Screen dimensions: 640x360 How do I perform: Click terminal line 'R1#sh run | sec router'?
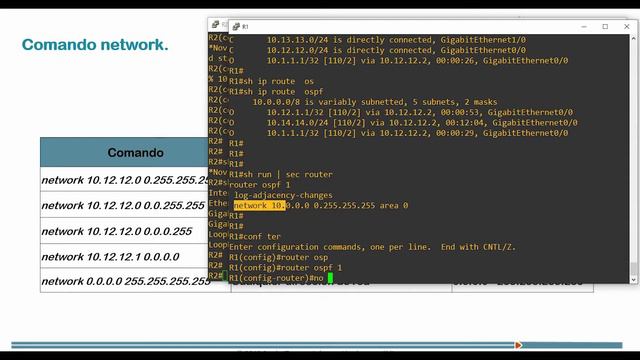click(x=280, y=174)
